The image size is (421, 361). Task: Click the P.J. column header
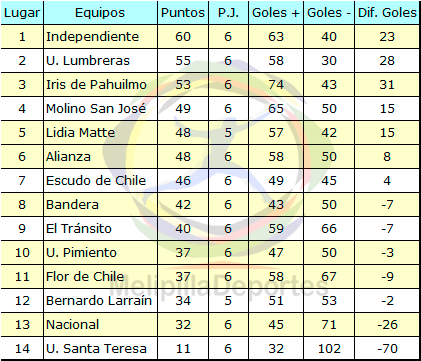pos(228,13)
